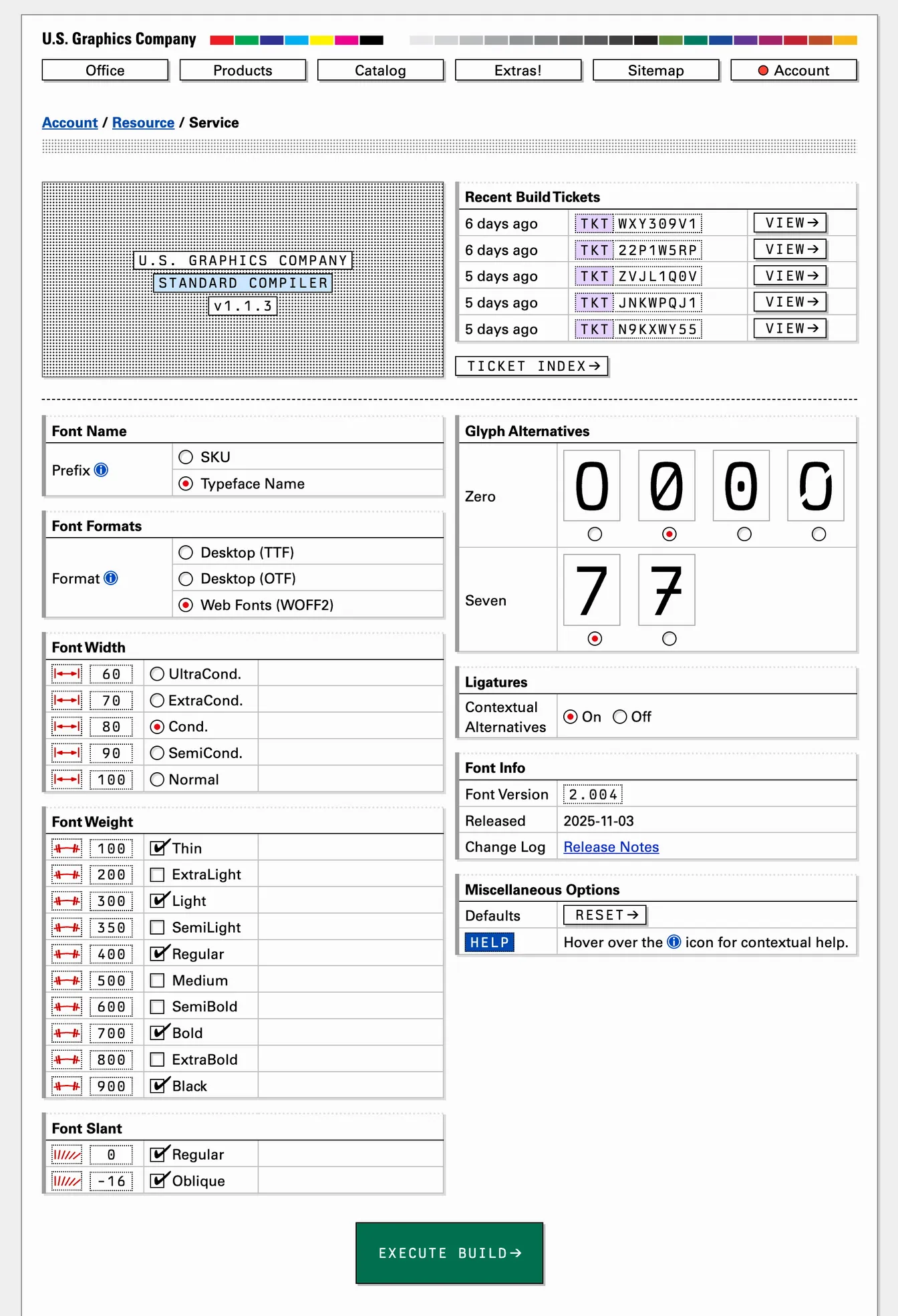Open the Office navigation tab
This screenshot has height=1316, width=898.
tap(105, 70)
